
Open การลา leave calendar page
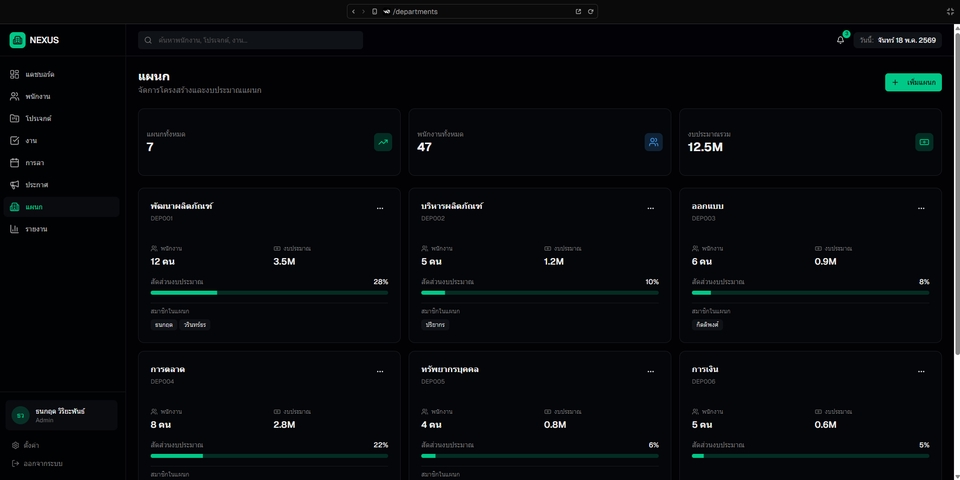pyautogui.click(x=61, y=163)
